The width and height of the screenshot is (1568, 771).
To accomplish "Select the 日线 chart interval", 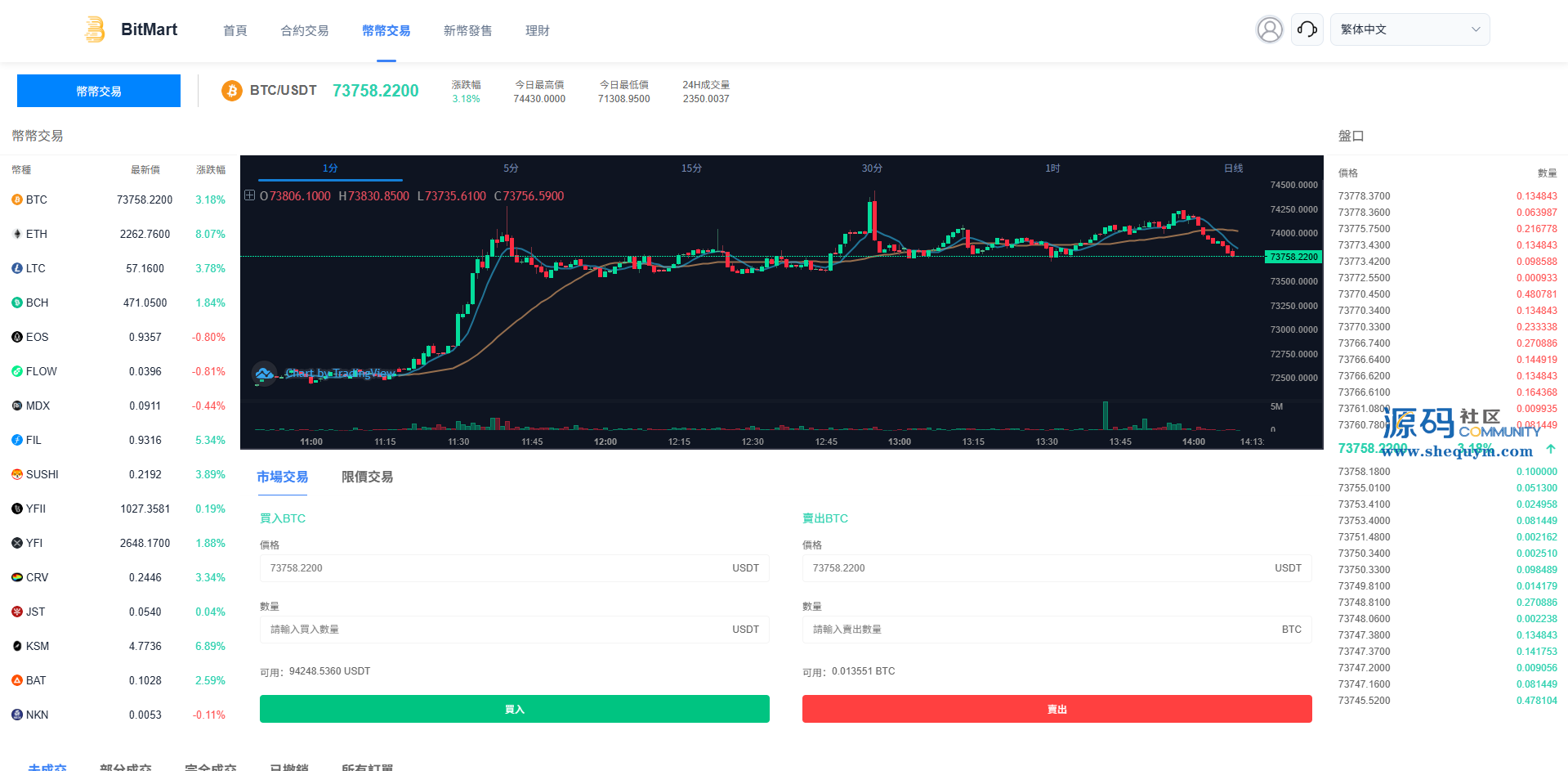I will pos(1233,168).
